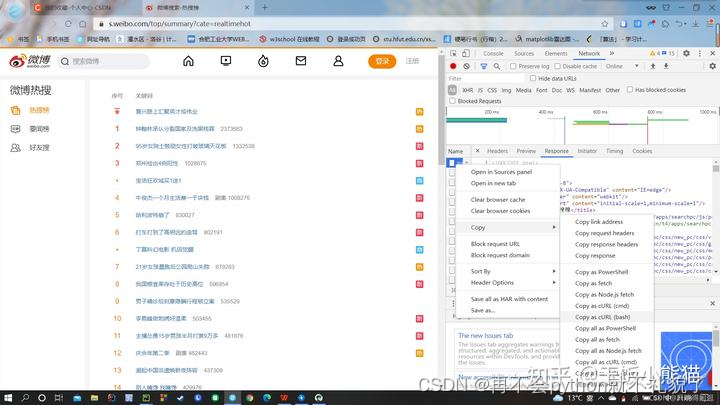
Task: Click the Weibo search input field
Action: point(104,61)
